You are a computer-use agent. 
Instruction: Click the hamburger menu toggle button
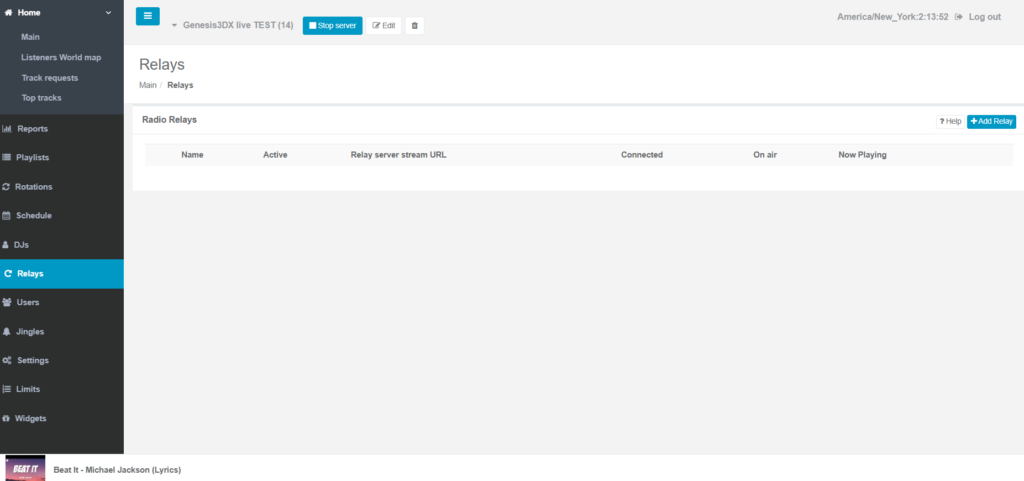click(147, 16)
